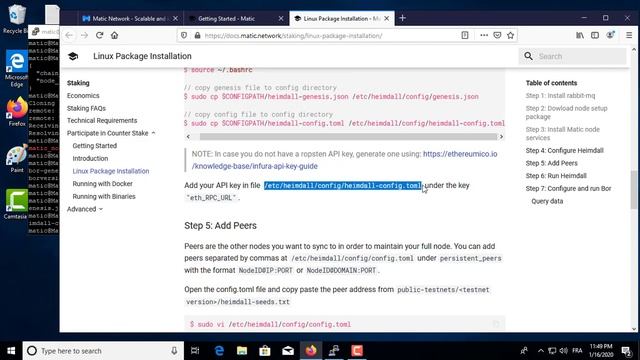640x360 pixels.
Task: Click the docs Search field
Action: [x=572, y=56]
